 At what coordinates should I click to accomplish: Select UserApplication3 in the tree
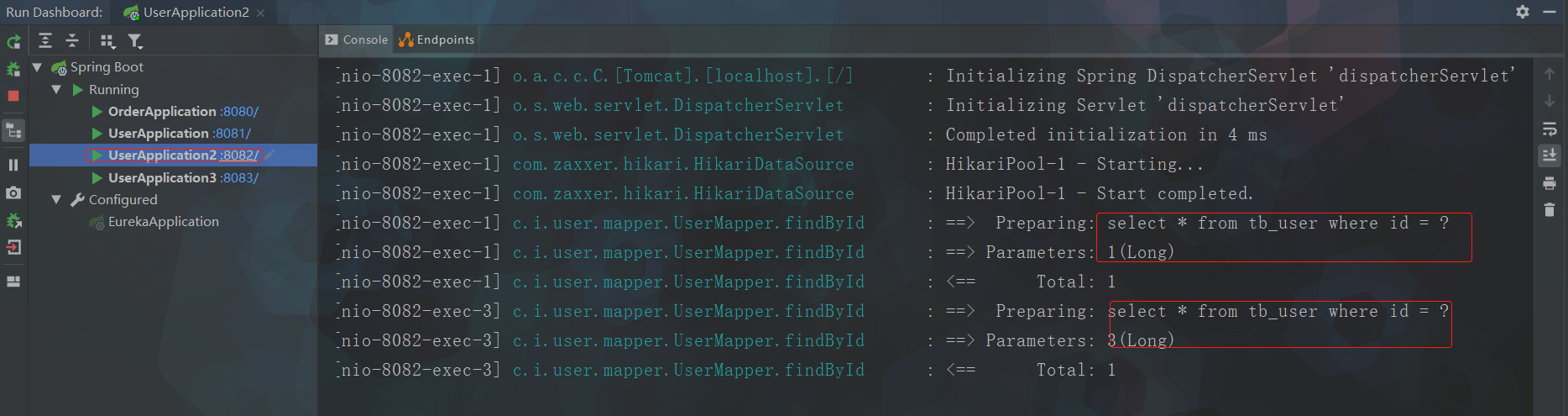pos(162,178)
